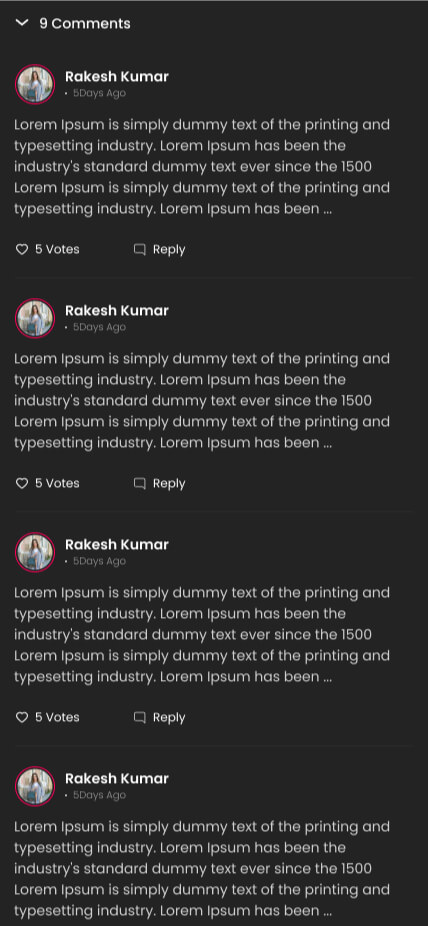
Task: Select the Reply text under first comment
Action: 169,250
